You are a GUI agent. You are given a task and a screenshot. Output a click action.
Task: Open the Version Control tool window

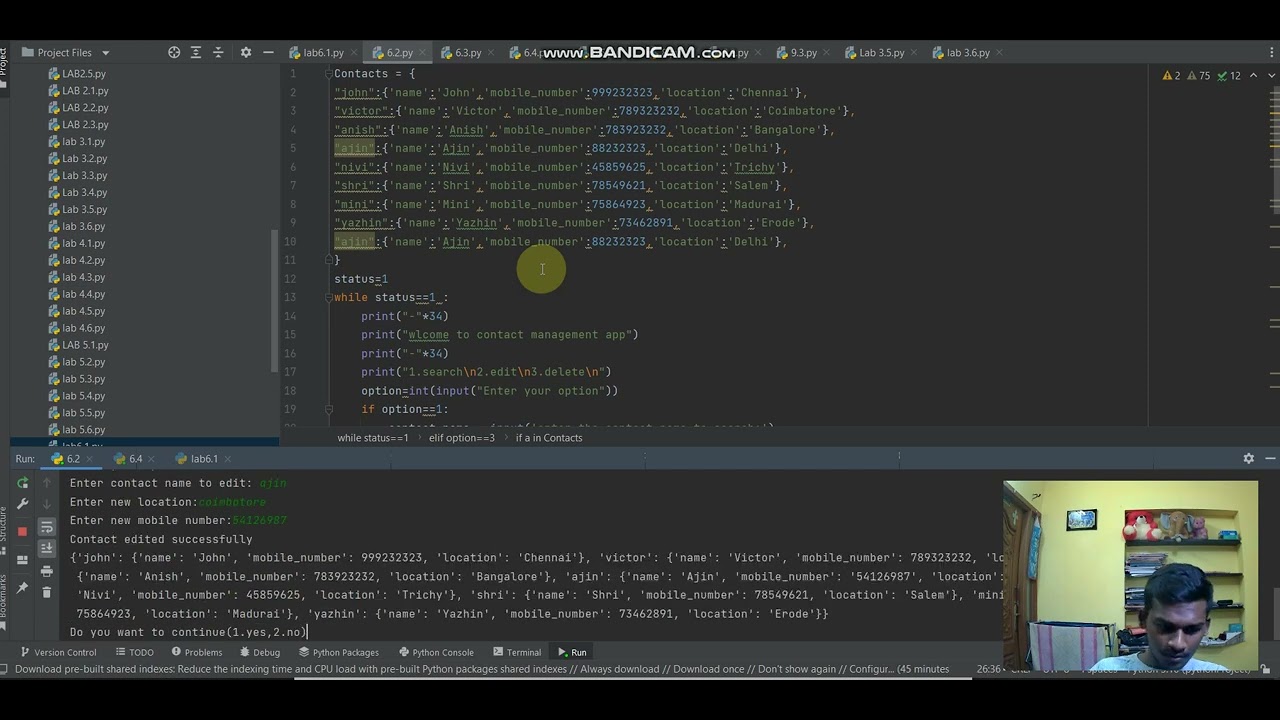click(x=58, y=652)
